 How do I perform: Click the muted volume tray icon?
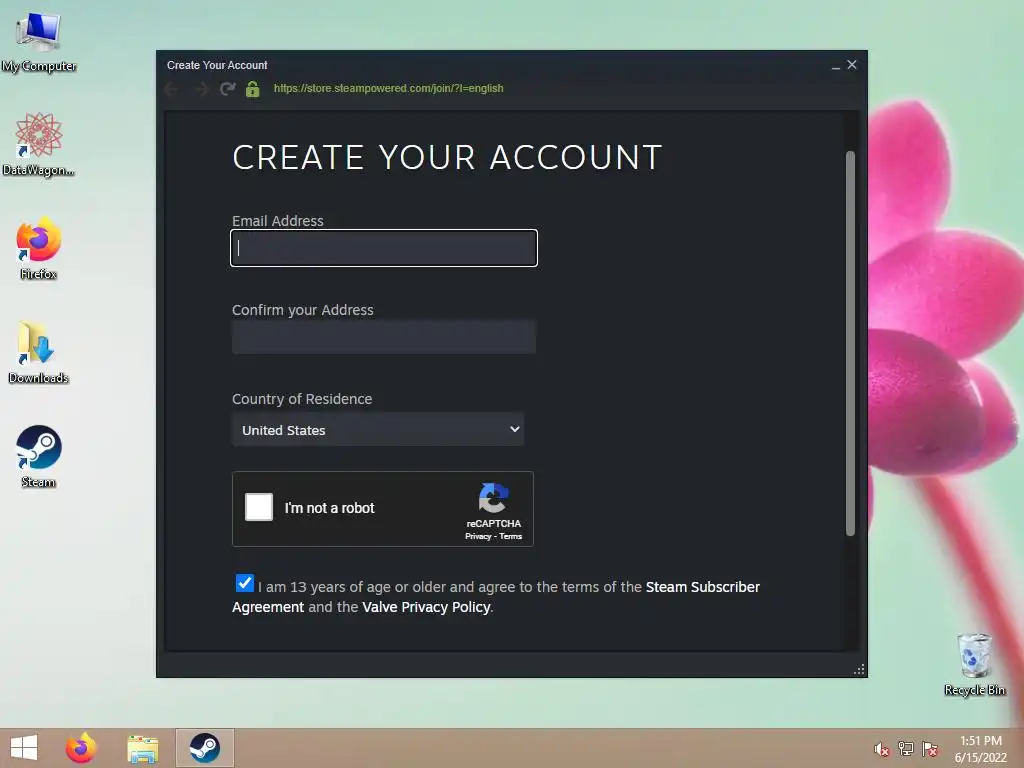(x=881, y=749)
